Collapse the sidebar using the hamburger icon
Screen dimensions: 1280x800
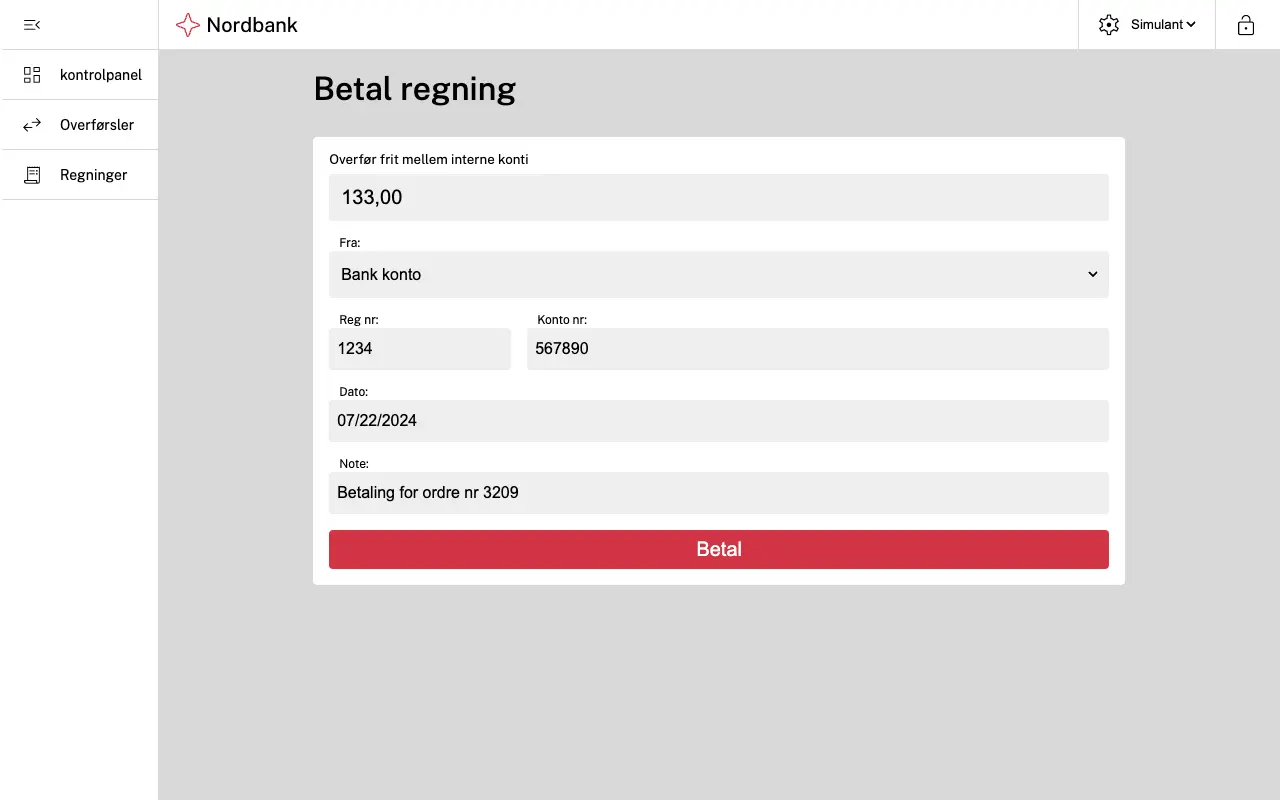click(31, 24)
